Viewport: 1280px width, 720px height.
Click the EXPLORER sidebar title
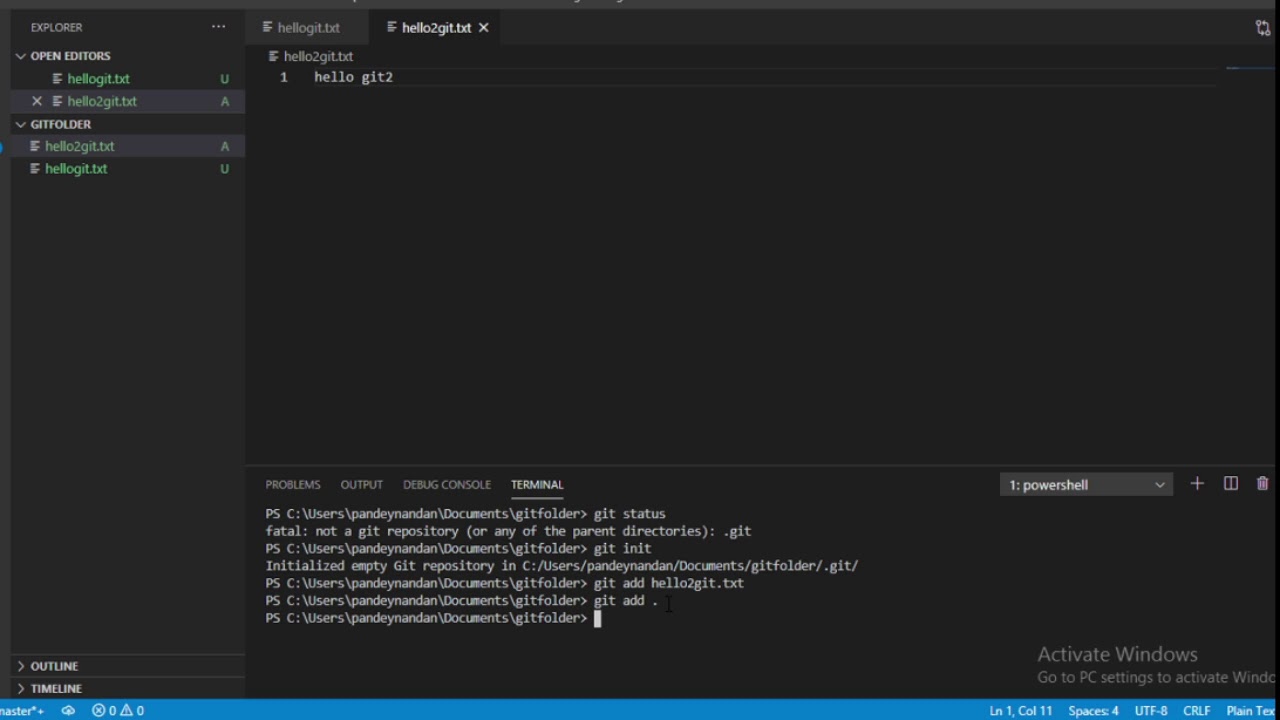click(x=57, y=27)
